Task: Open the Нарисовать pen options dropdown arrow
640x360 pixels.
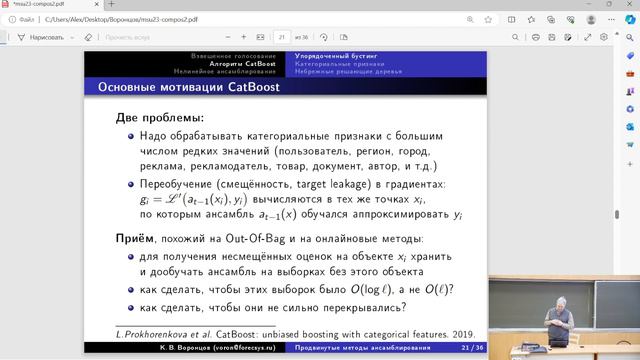Action: 72,37
